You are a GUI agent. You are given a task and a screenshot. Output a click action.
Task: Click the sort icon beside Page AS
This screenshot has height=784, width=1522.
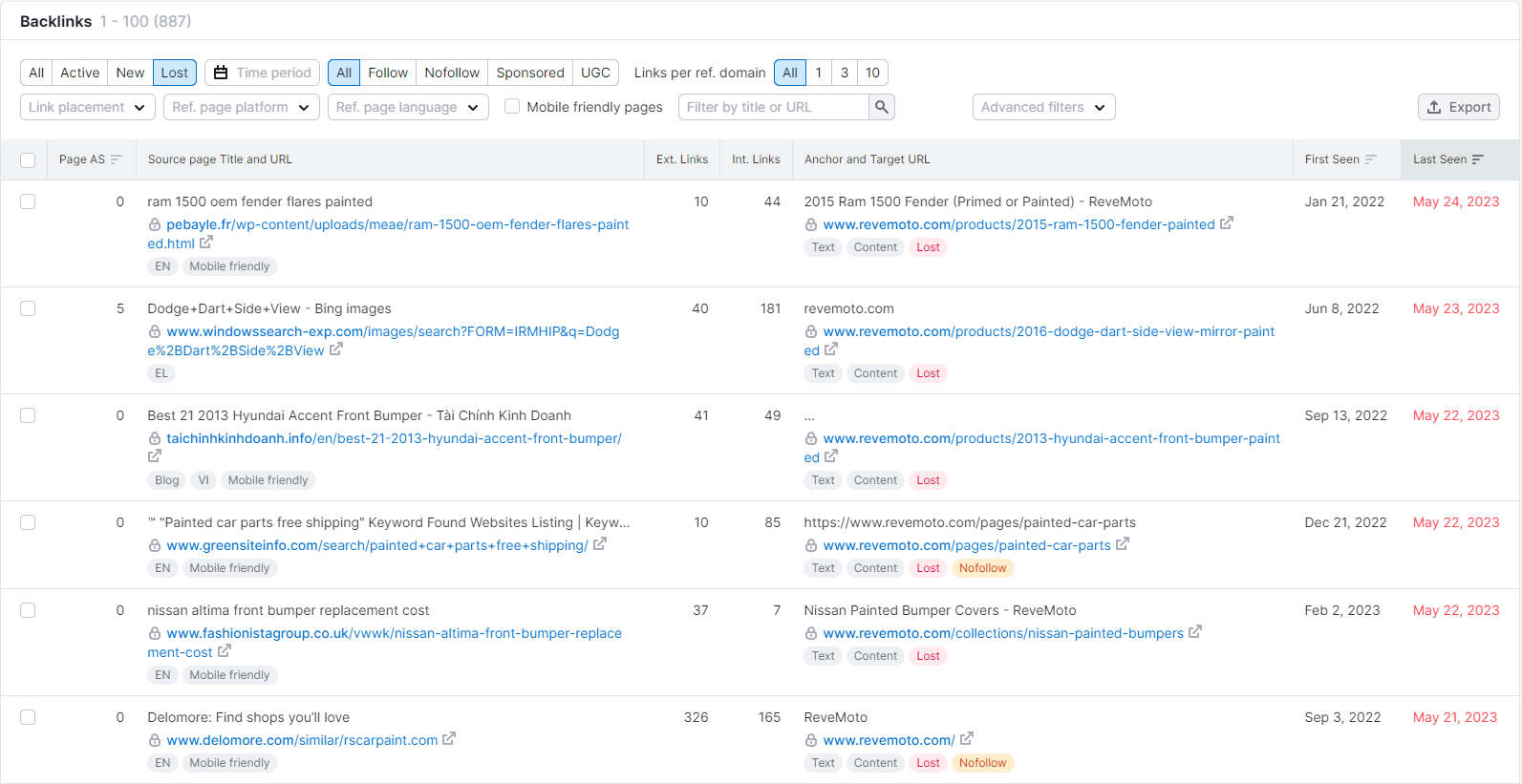pos(117,159)
